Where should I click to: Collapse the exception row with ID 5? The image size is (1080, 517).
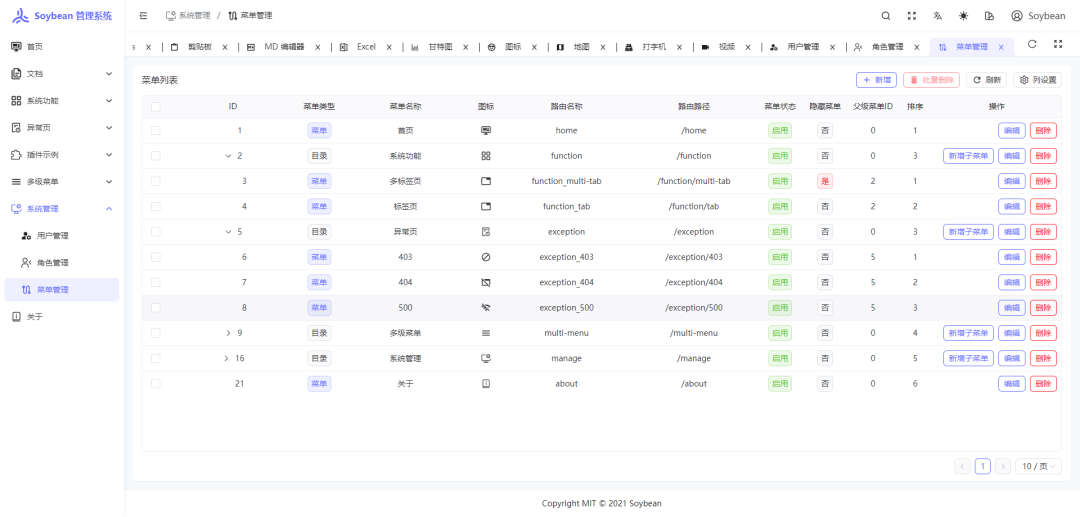tap(228, 232)
